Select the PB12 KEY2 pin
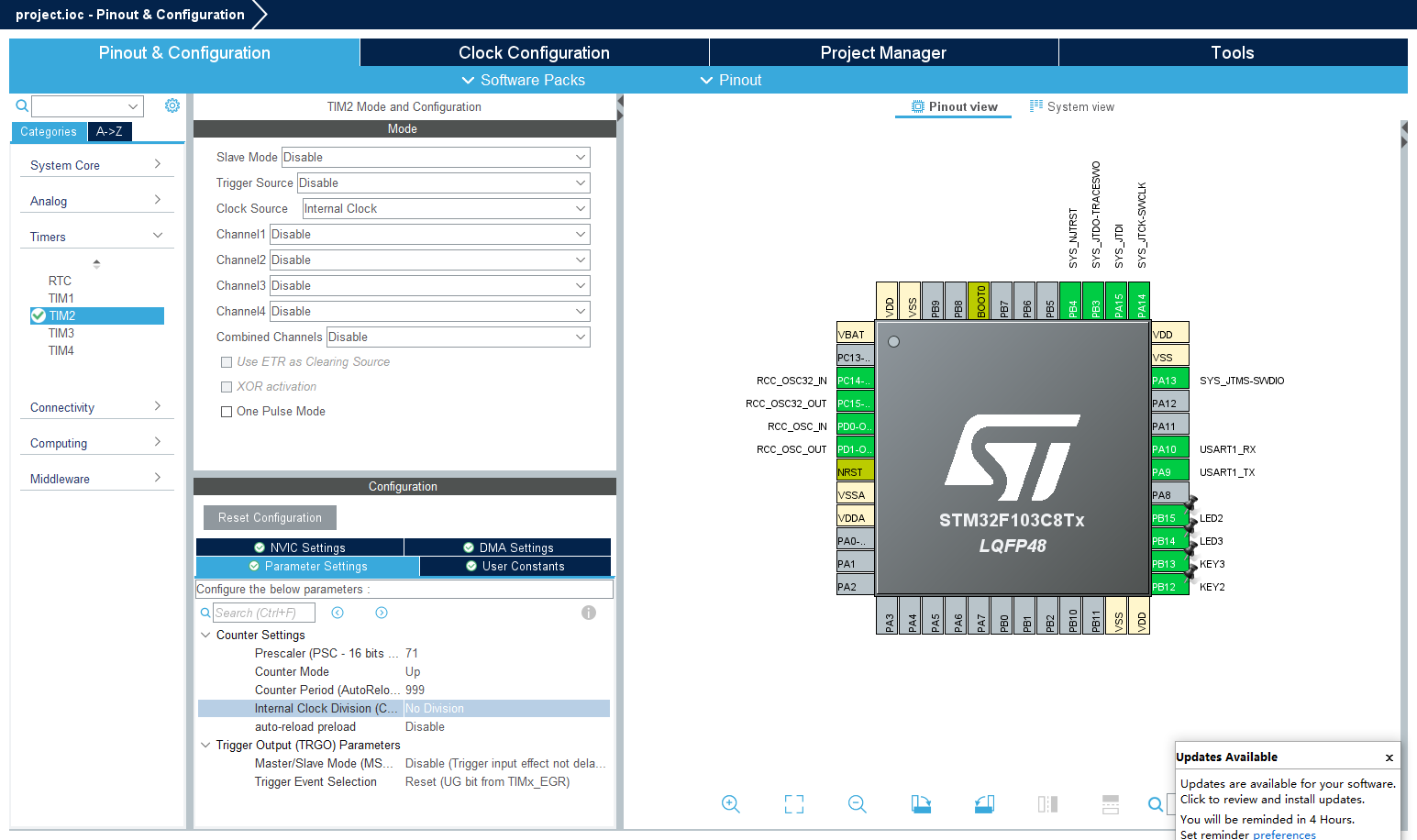 coord(1169,586)
